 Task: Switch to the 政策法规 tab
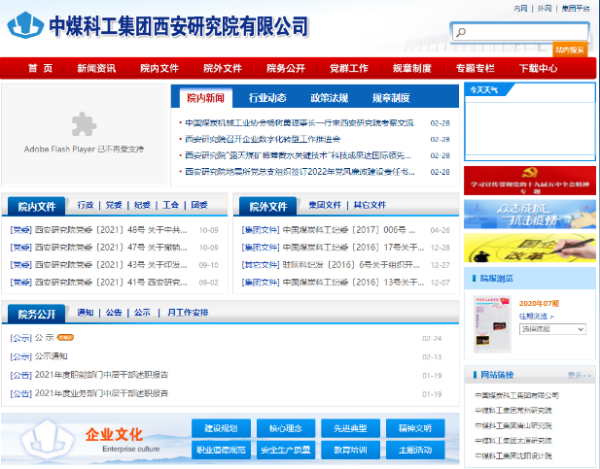[x=329, y=98]
